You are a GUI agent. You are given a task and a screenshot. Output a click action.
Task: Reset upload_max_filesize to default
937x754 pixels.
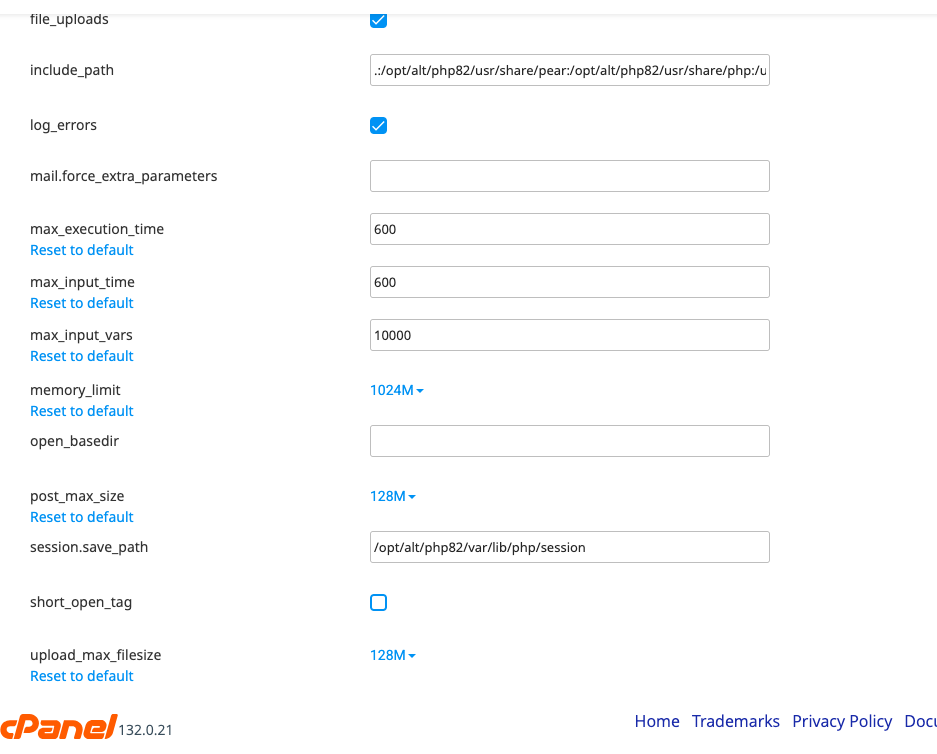82,676
